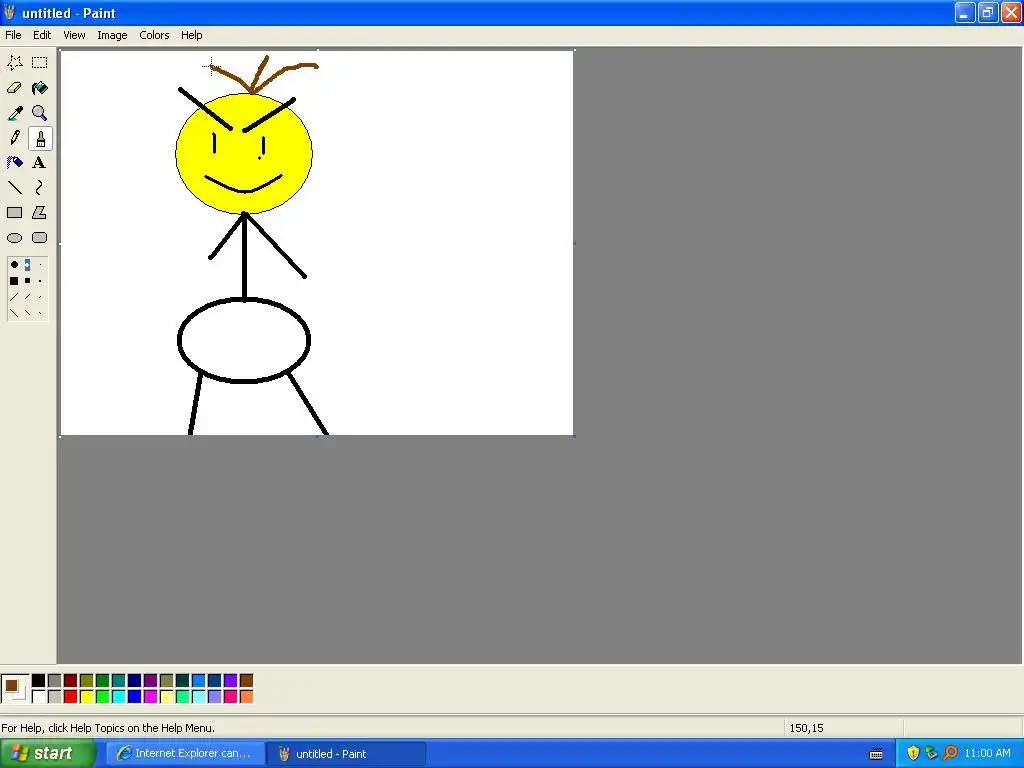Screen dimensions: 1024x768
Task: Pick the black color swatch
Action: pyautogui.click(x=39, y=681)
